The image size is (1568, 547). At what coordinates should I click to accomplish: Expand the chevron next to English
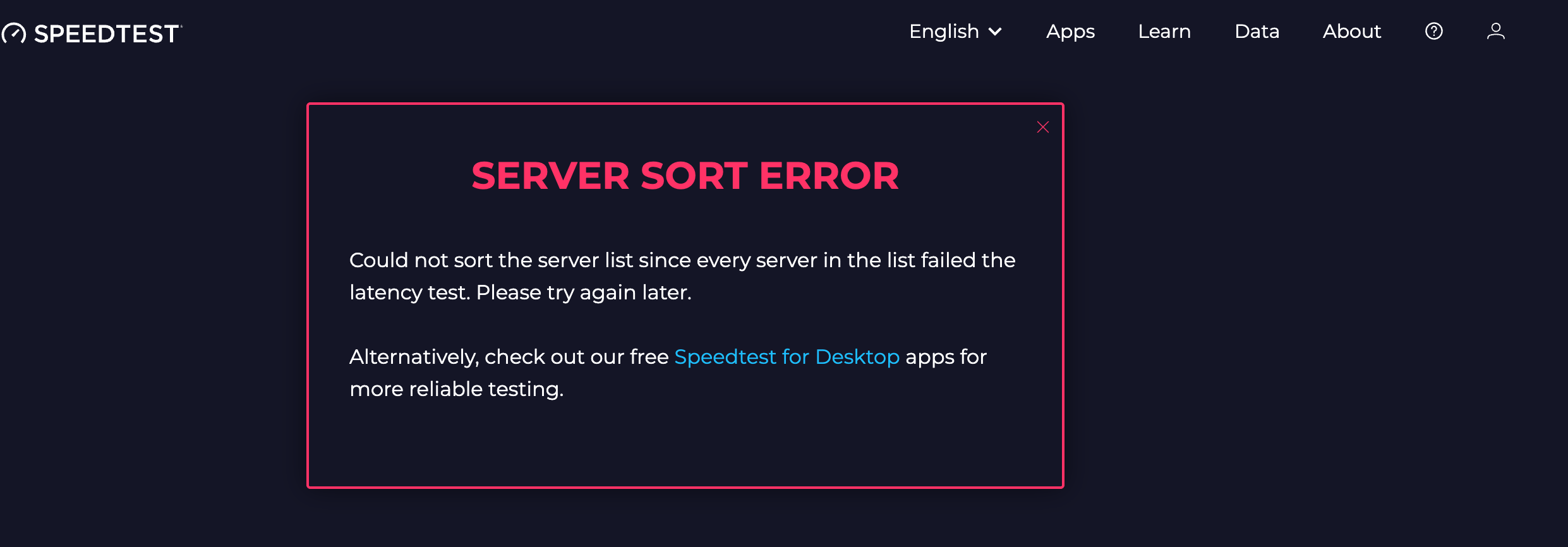[x=995, y=32]
